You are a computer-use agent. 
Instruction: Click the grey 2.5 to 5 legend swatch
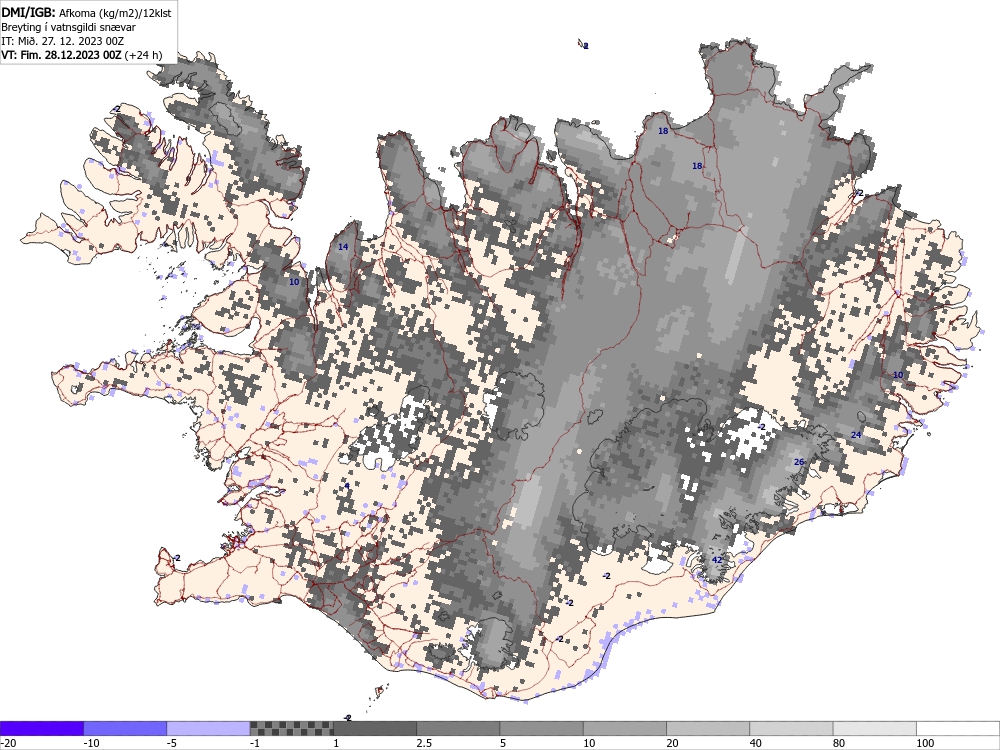[x=459, y=728]
